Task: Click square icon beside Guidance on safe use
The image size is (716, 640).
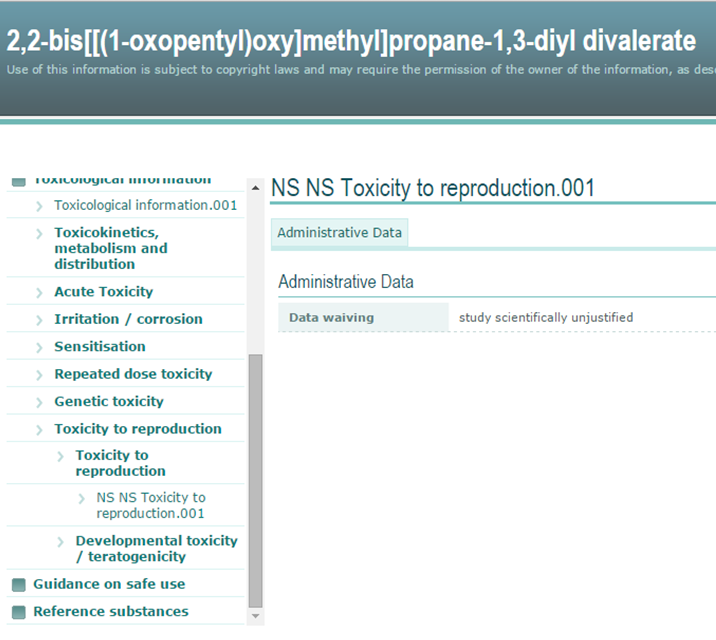Action: (x=18, y=584)
